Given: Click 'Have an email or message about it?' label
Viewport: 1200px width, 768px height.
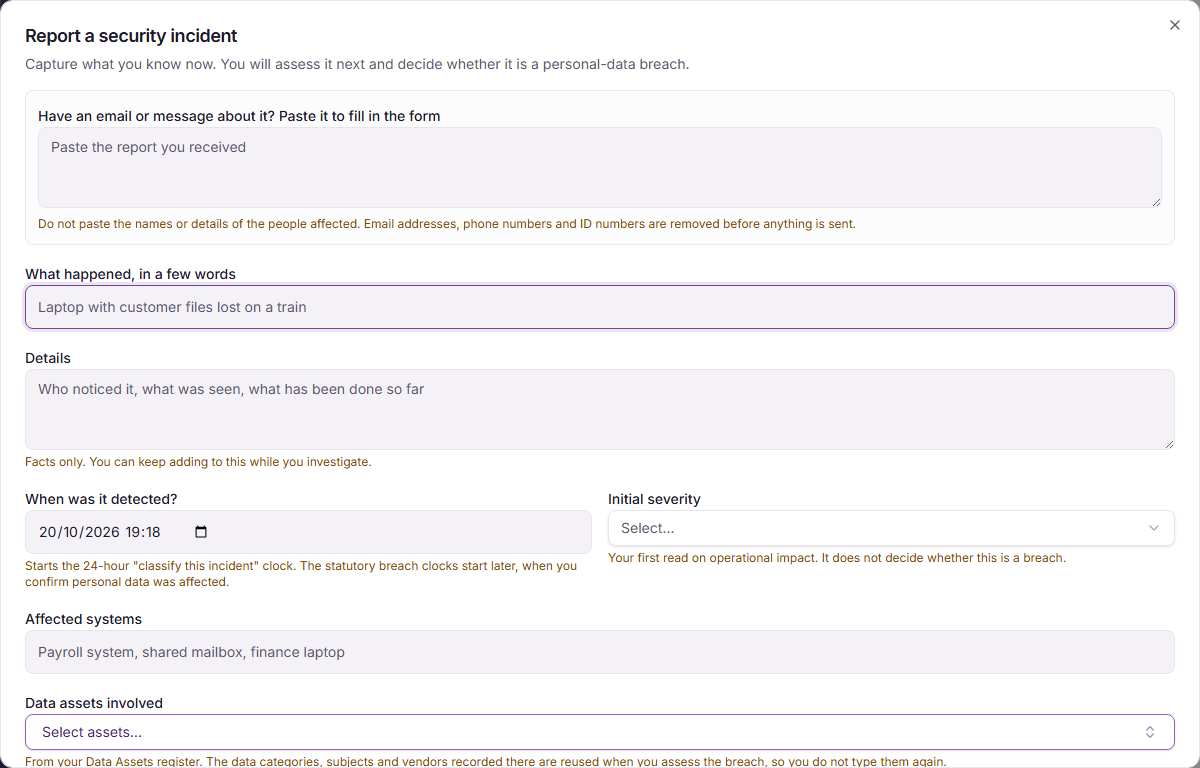Looking at the screenshot, I should pyautogui.click(x=239, y=116).
